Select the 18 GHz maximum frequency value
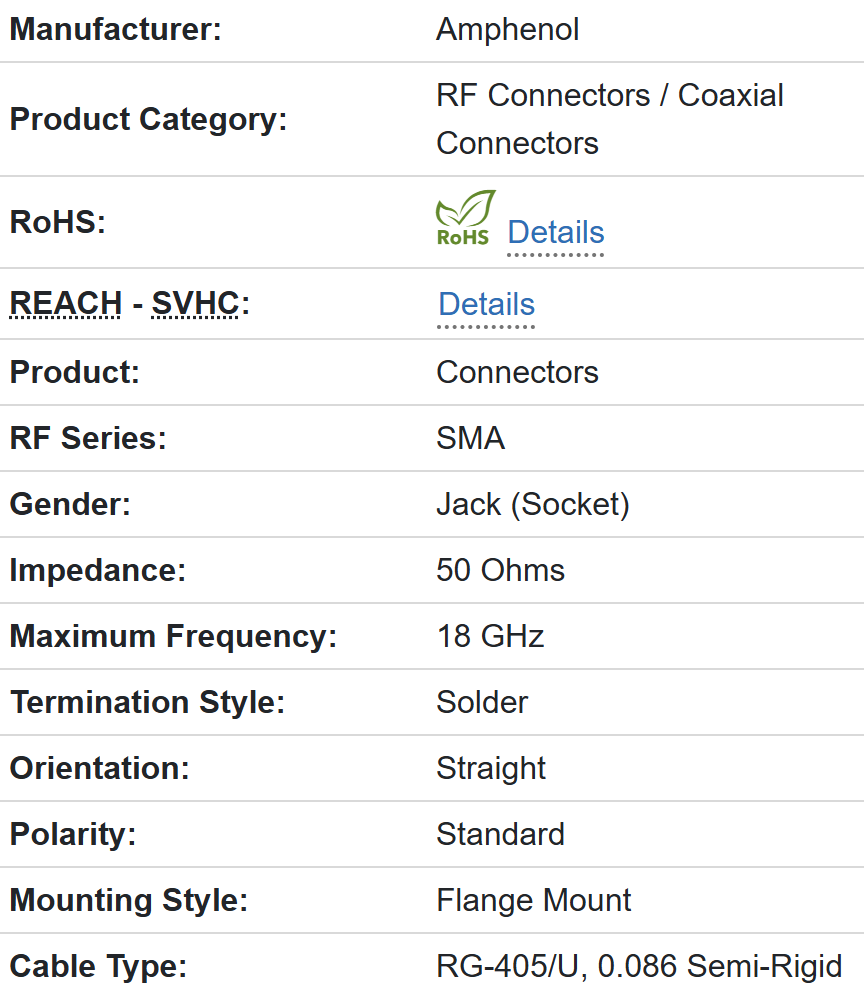864x996 pixels. pos(490,636)
